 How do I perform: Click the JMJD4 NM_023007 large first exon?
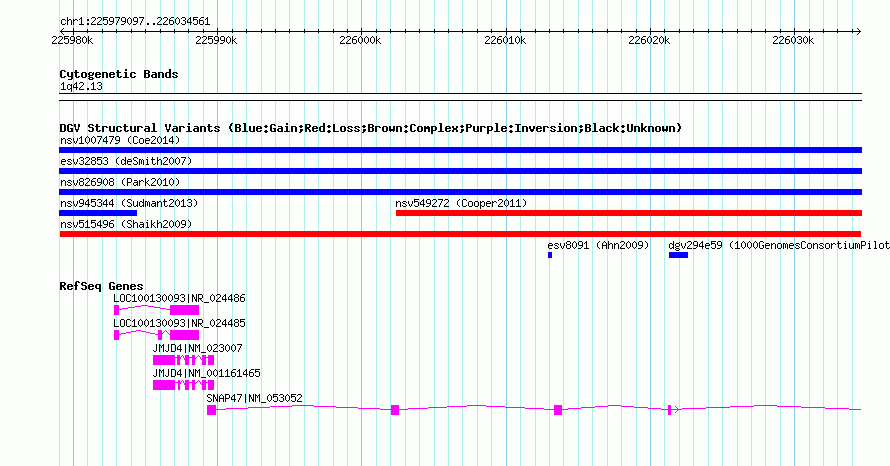[x=164, y=360]
